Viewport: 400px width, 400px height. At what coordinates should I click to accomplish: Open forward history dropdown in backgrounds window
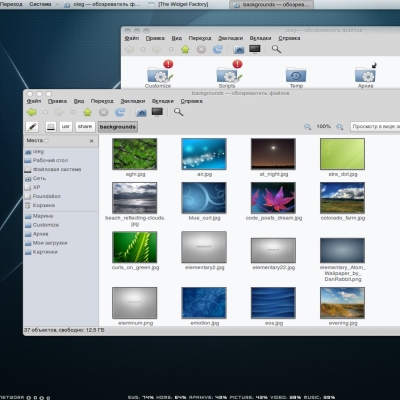click(x=73, y=112)
